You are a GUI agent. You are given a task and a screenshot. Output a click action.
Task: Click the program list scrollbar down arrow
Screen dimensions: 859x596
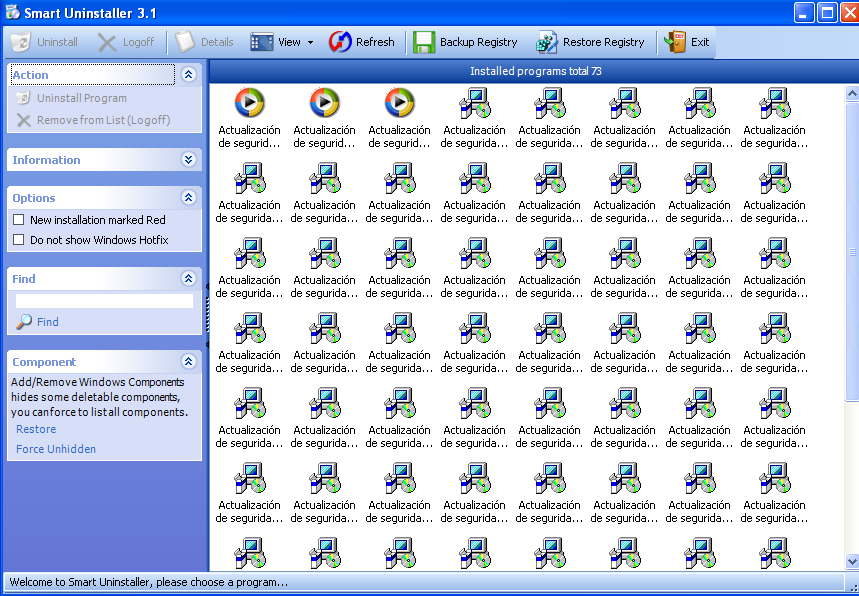852,560
